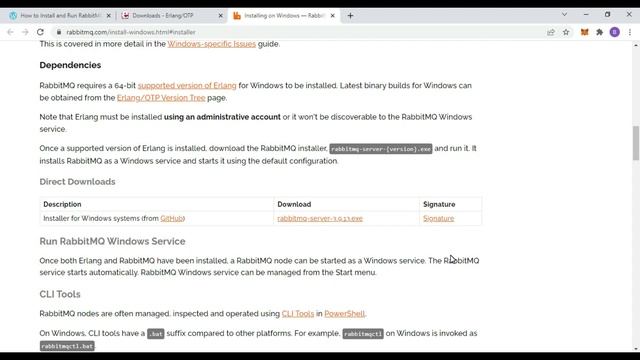The width and height of the screenshot is (640, 360).
Task: Switch to Downloads - Erlang/OTP tab
Action: [171, 16]
